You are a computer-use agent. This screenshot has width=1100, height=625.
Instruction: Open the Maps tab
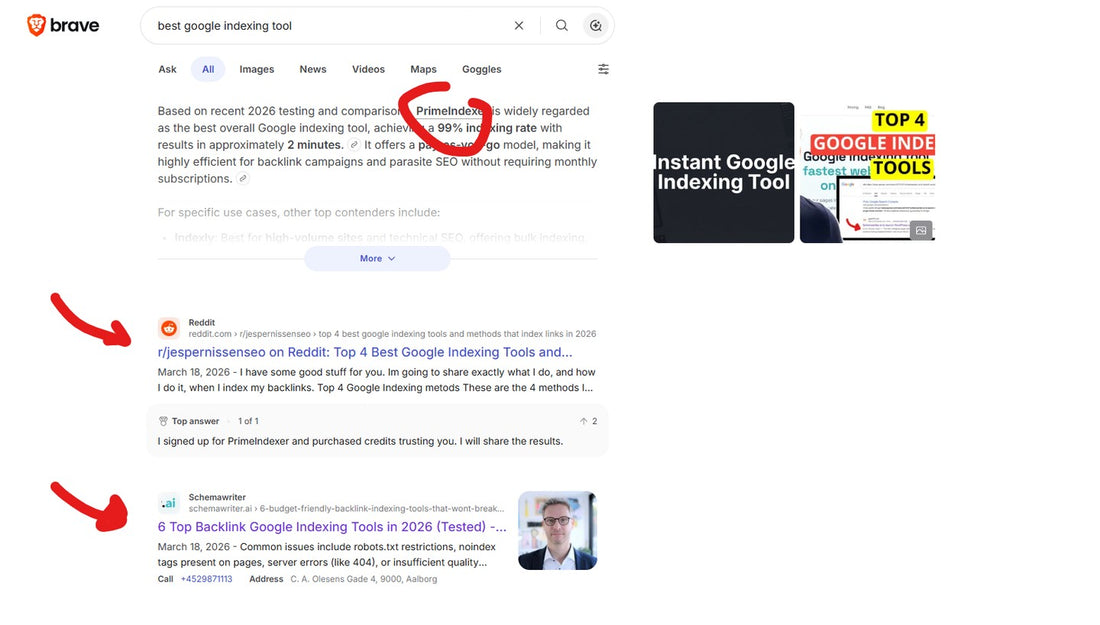pyautogui.click(x=423, y=69)
